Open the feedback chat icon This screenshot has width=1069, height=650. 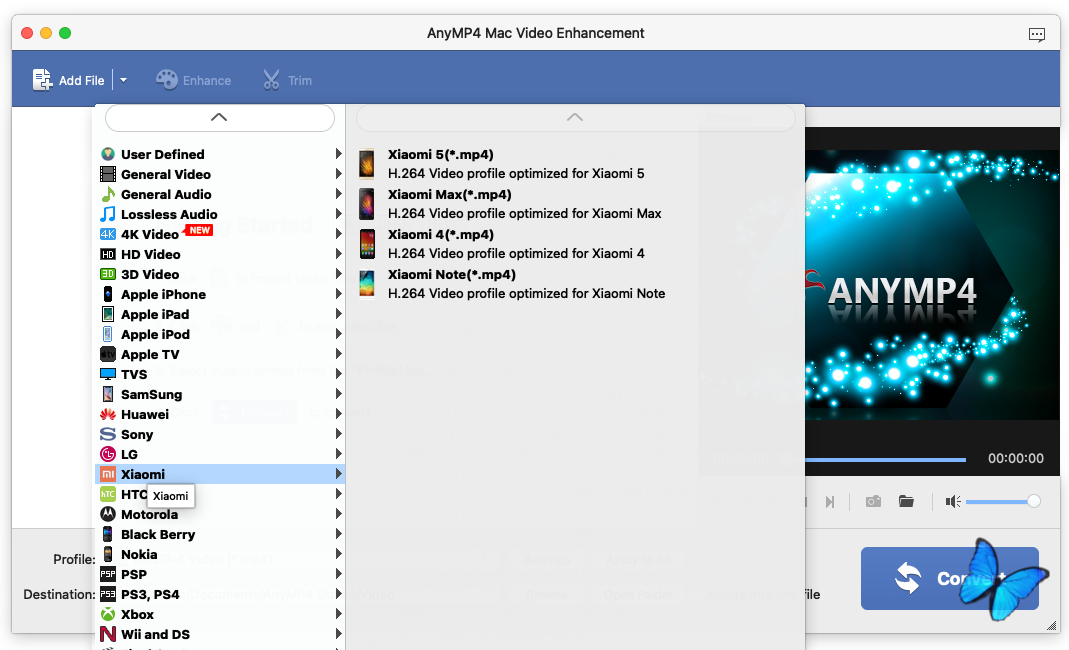(1037, 34)
